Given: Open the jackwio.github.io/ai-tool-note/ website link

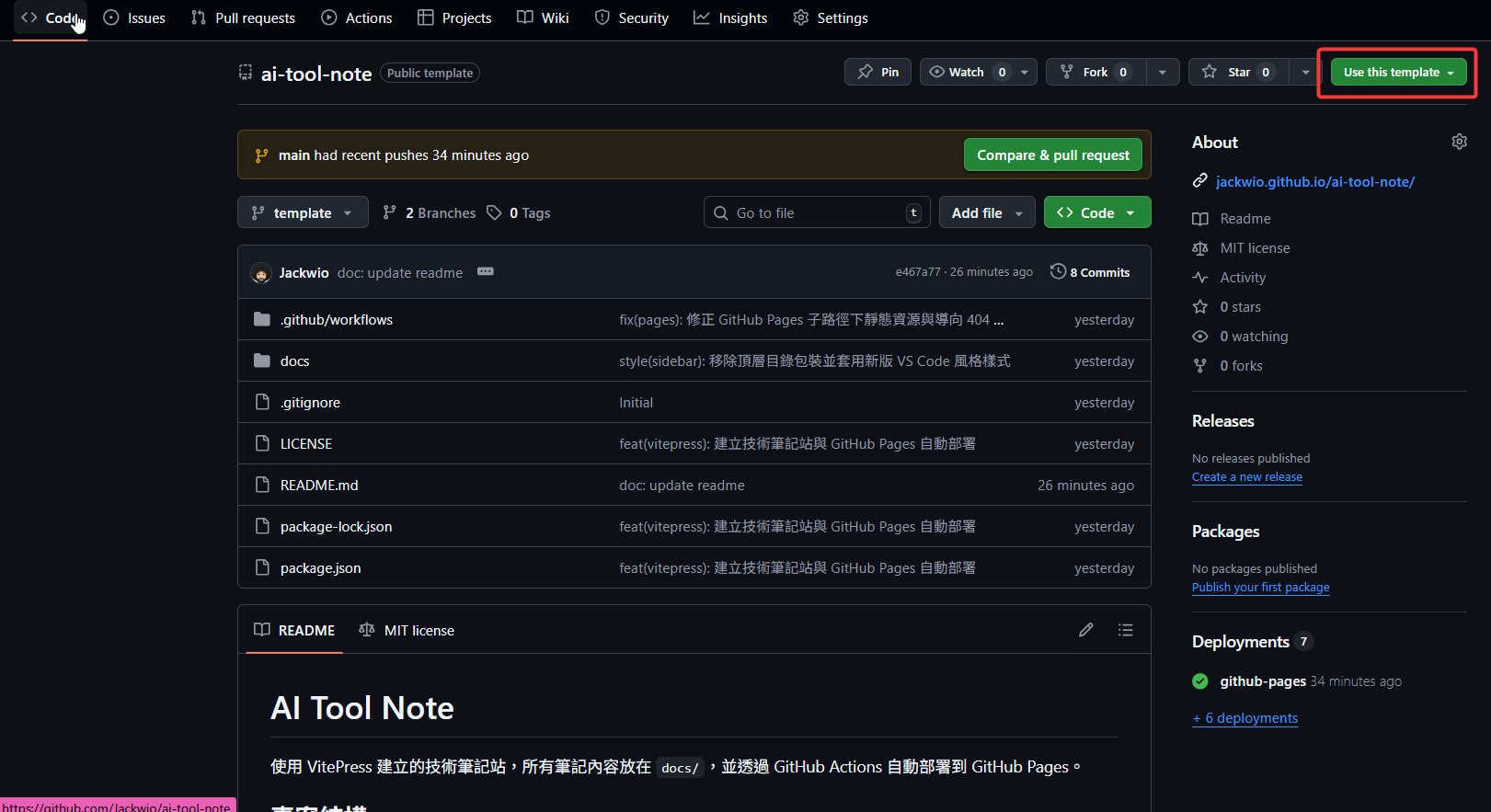Looking at the screenshot, I should pyautogui.click(x=1314, y=182).
